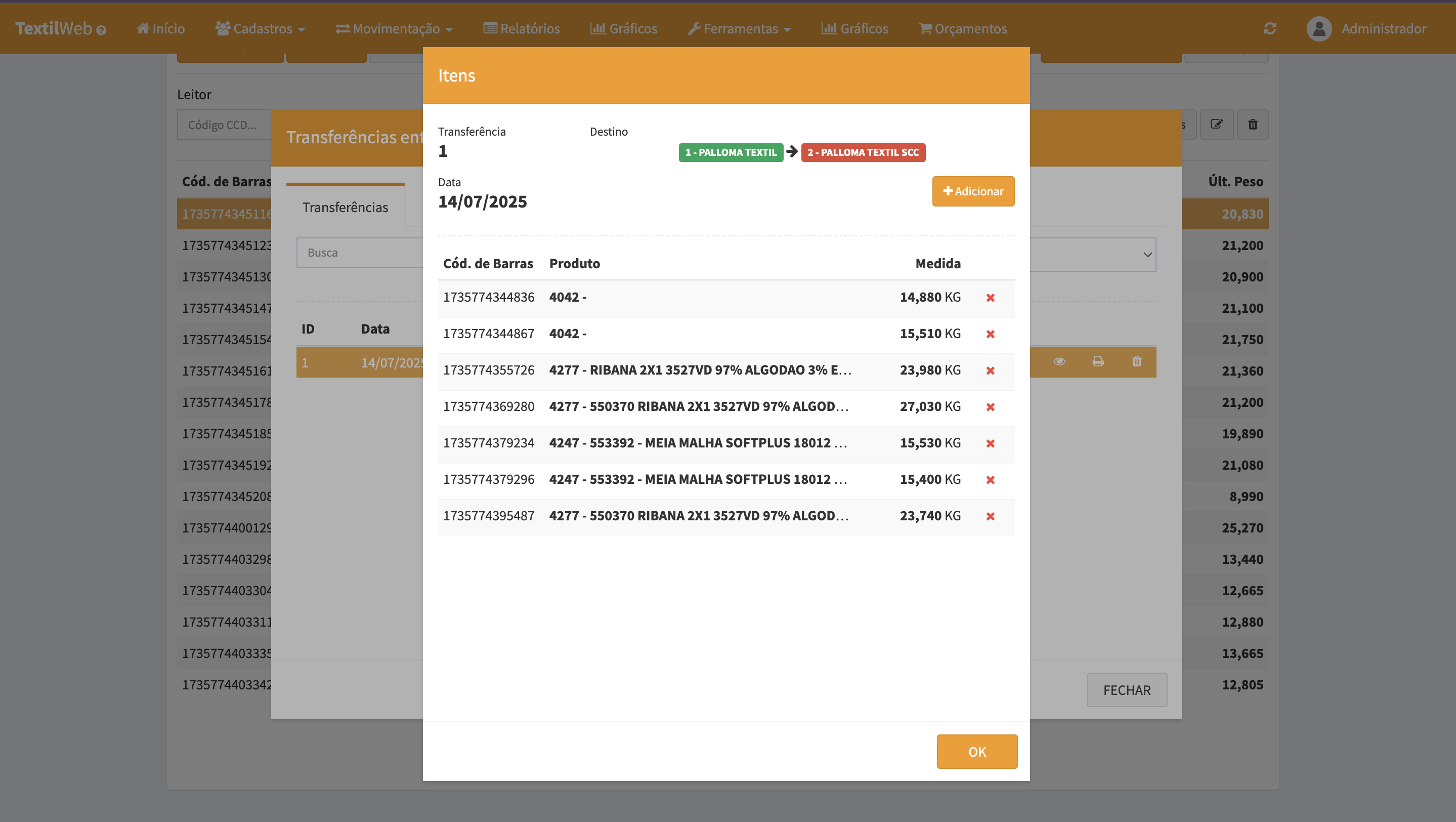Click the Busca search field
The width and height of the screenshot is (1456, 822).
point(360,253)
